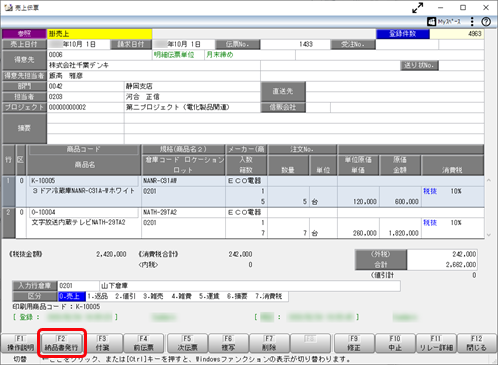This screenshot has height=365, width=498.
Task: Select 6.摘要 category option
Action: tap(237, 296)
